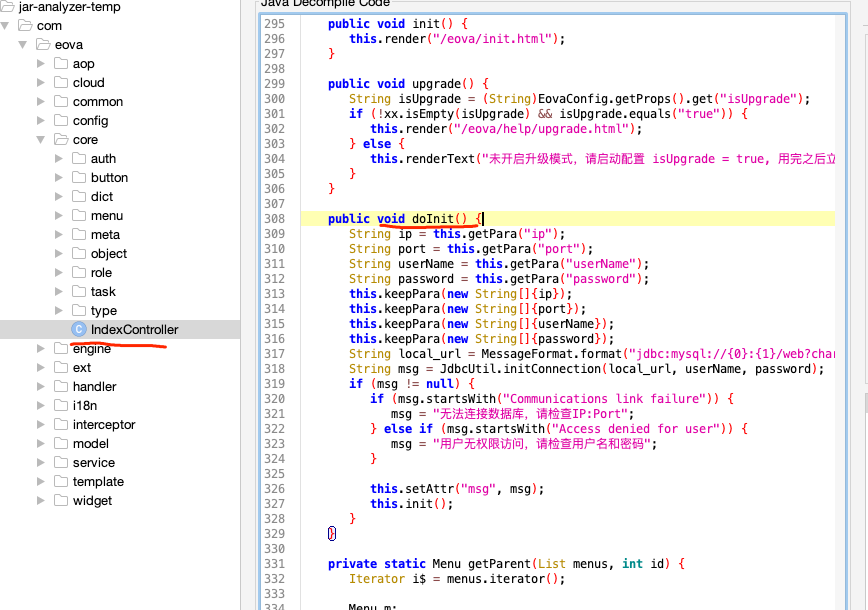The image size is (868, 610).
Task: Click the aop folder icon
Action: click(x=61, y=63)
